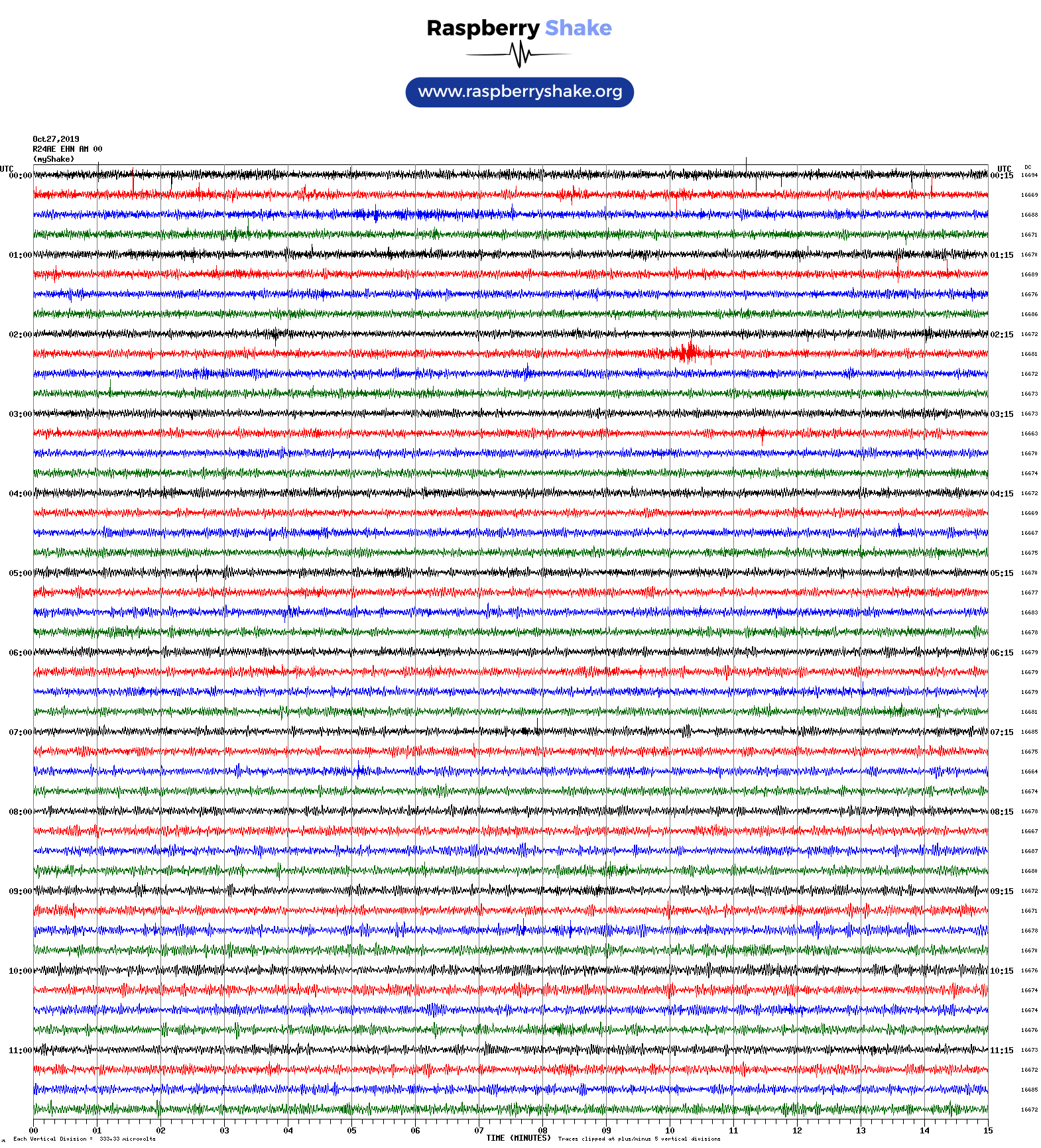Click minute axis label 04
Screen dimensions: 1041x1148
click(x=288, y=1131)
